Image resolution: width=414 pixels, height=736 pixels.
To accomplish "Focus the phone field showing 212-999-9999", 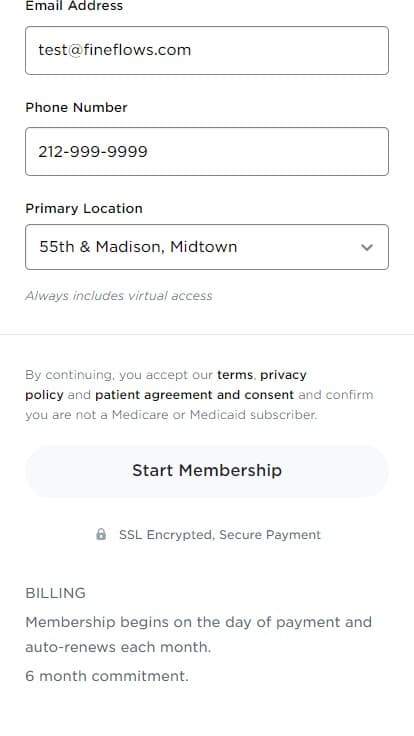I will click(x=207, y=152).
